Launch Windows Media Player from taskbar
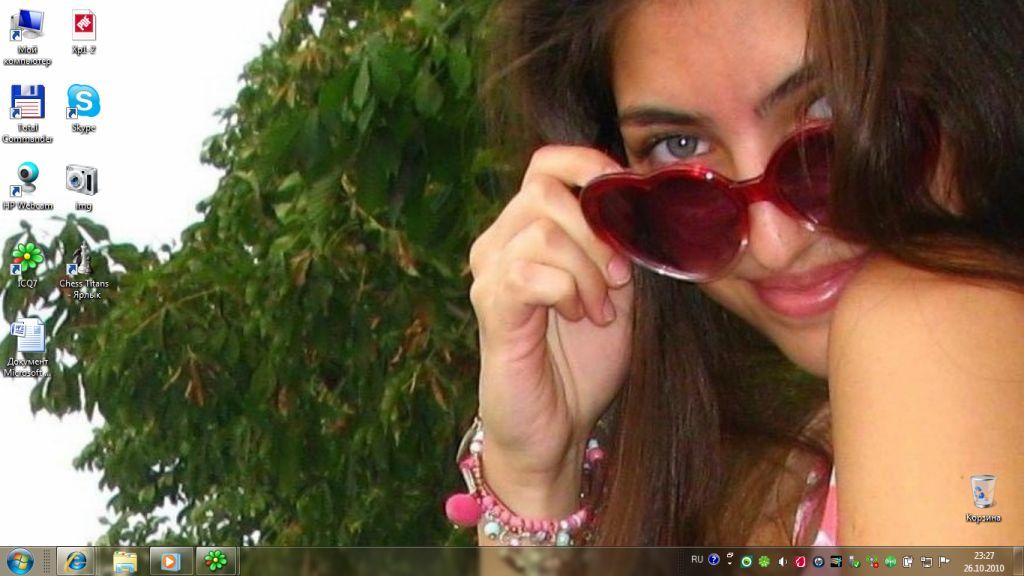 click(x=170, y=561)
